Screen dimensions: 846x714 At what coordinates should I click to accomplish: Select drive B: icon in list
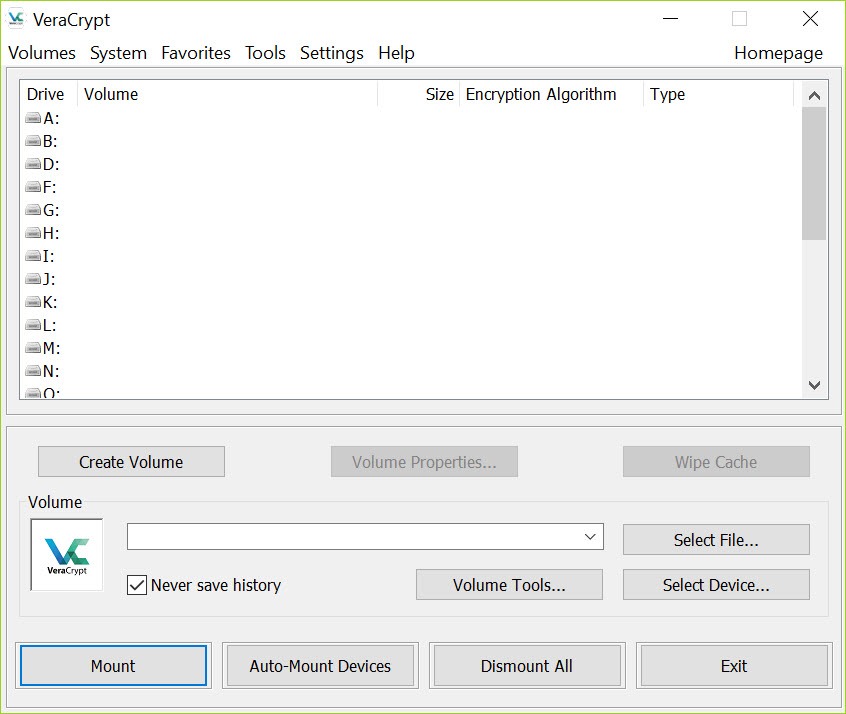coord(33,141)
